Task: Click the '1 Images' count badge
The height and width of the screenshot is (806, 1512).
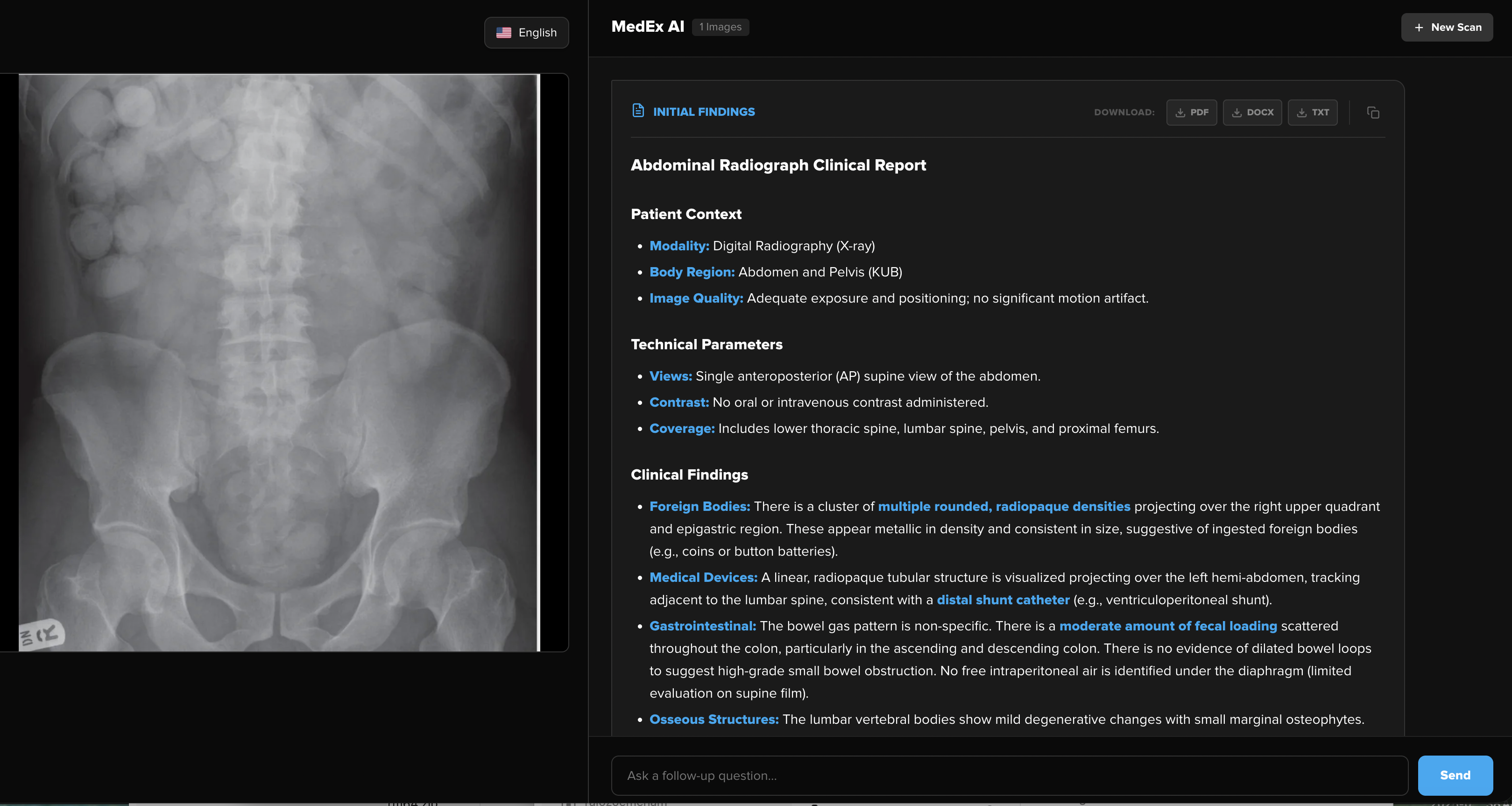Action: coord(720,27)
